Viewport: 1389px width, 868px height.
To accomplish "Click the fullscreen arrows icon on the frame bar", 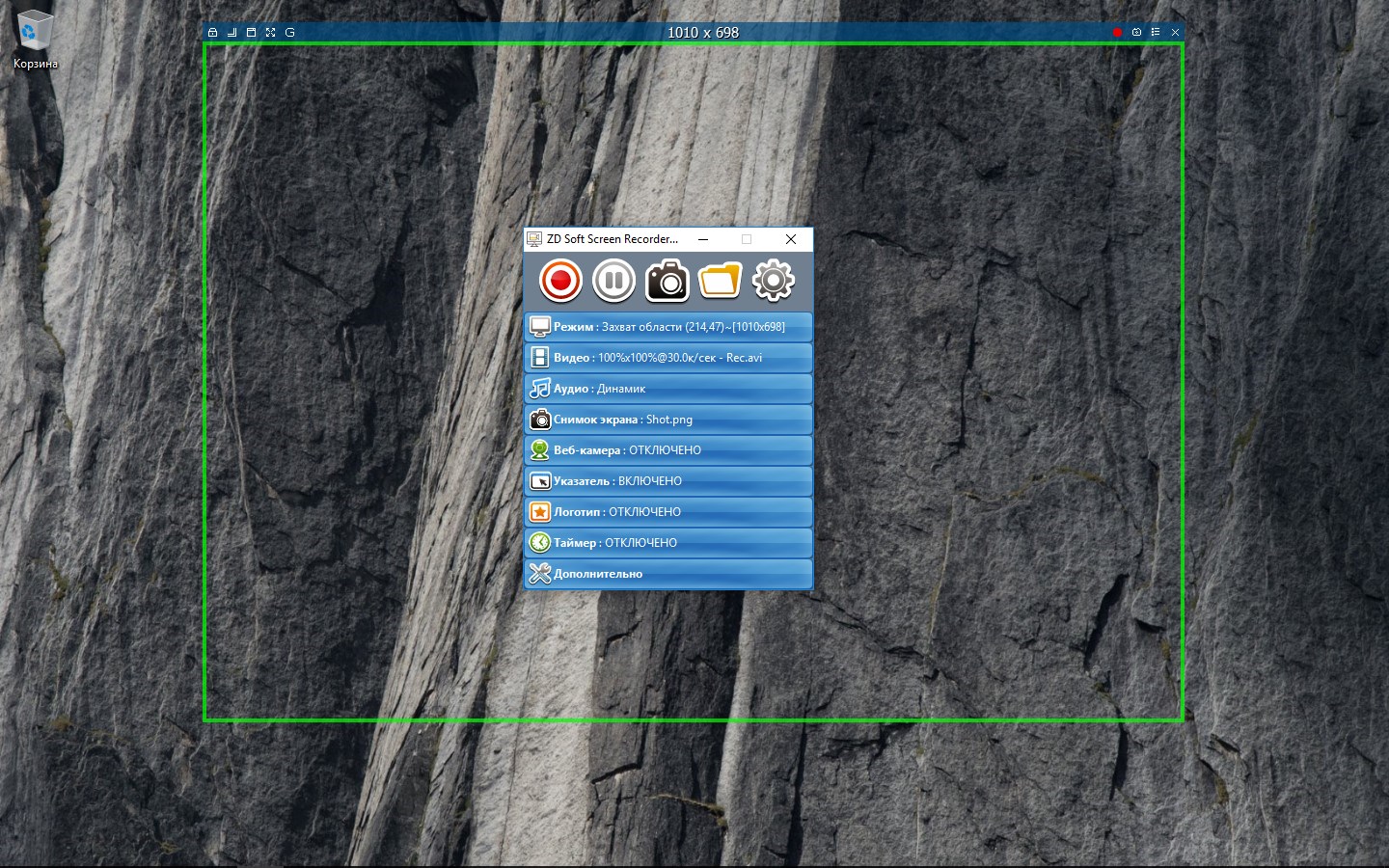I will click(271, 33).
